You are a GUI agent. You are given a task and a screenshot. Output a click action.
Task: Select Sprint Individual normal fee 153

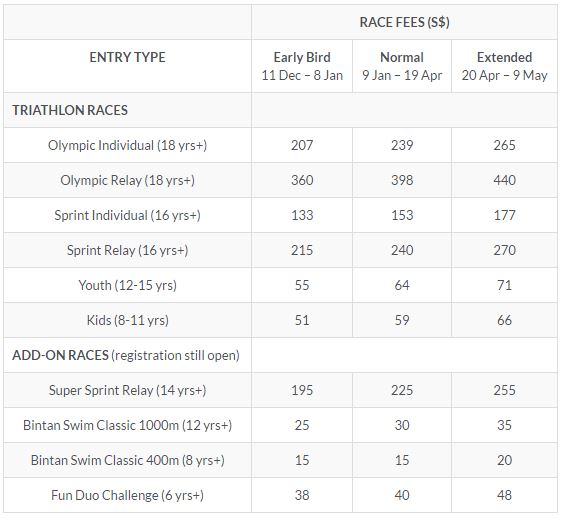coord(402,215)
